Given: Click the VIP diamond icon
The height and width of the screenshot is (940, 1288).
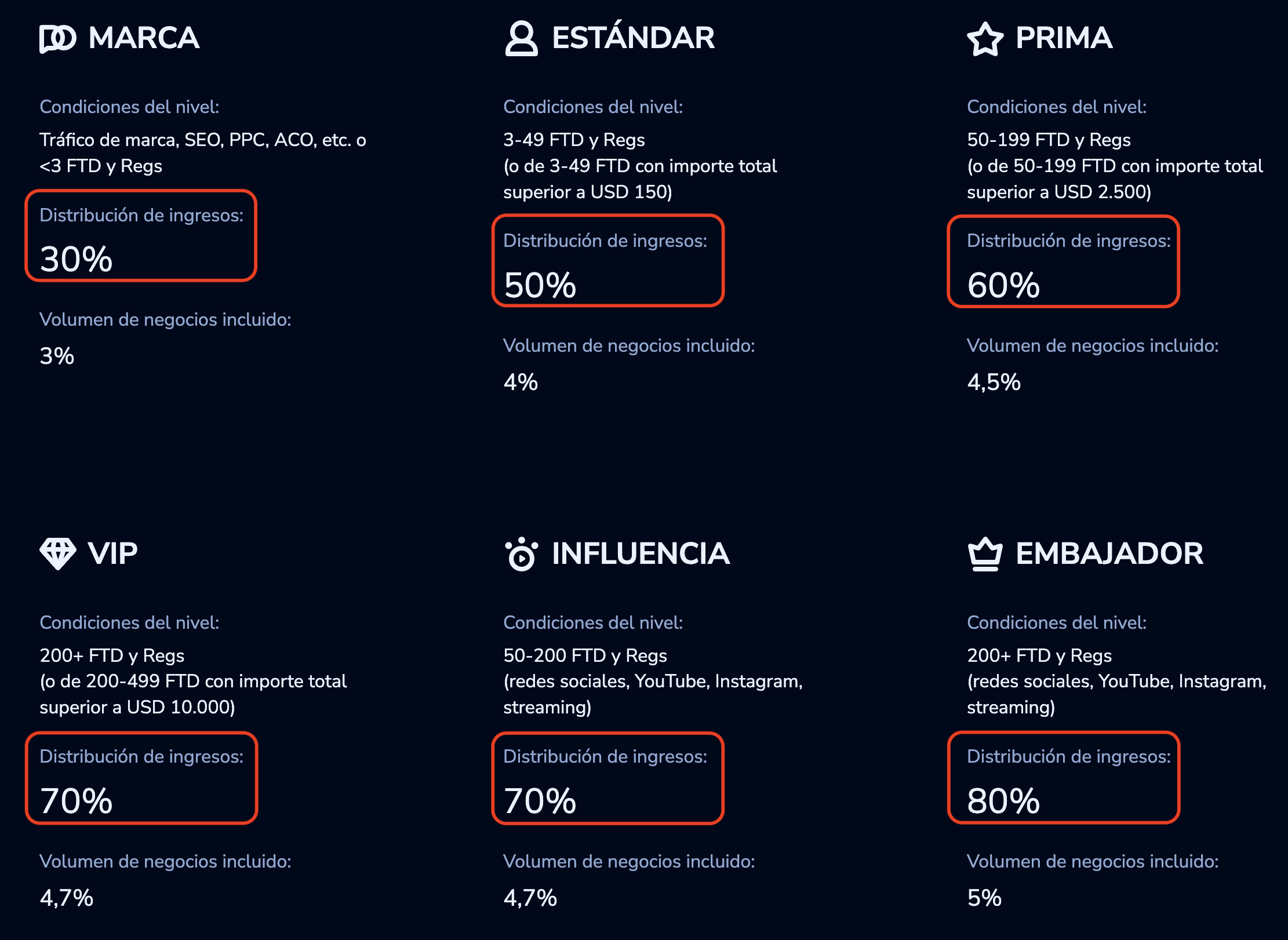Looking at the screenshot, I should click(x=57, y=553).
